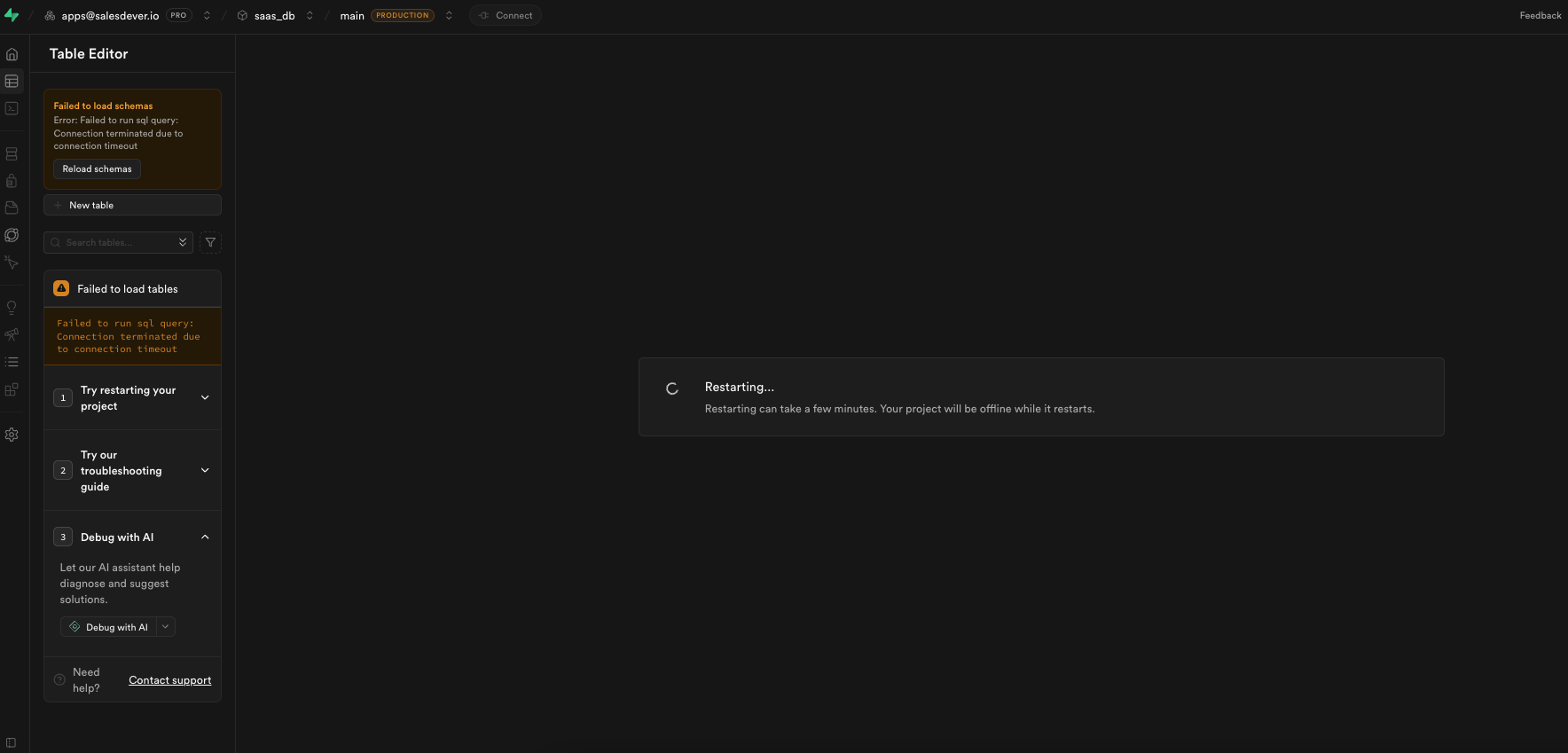This screenshot has width=1568, height=753.
Task: Click the PRO plan badge
Action: [178, 15]
